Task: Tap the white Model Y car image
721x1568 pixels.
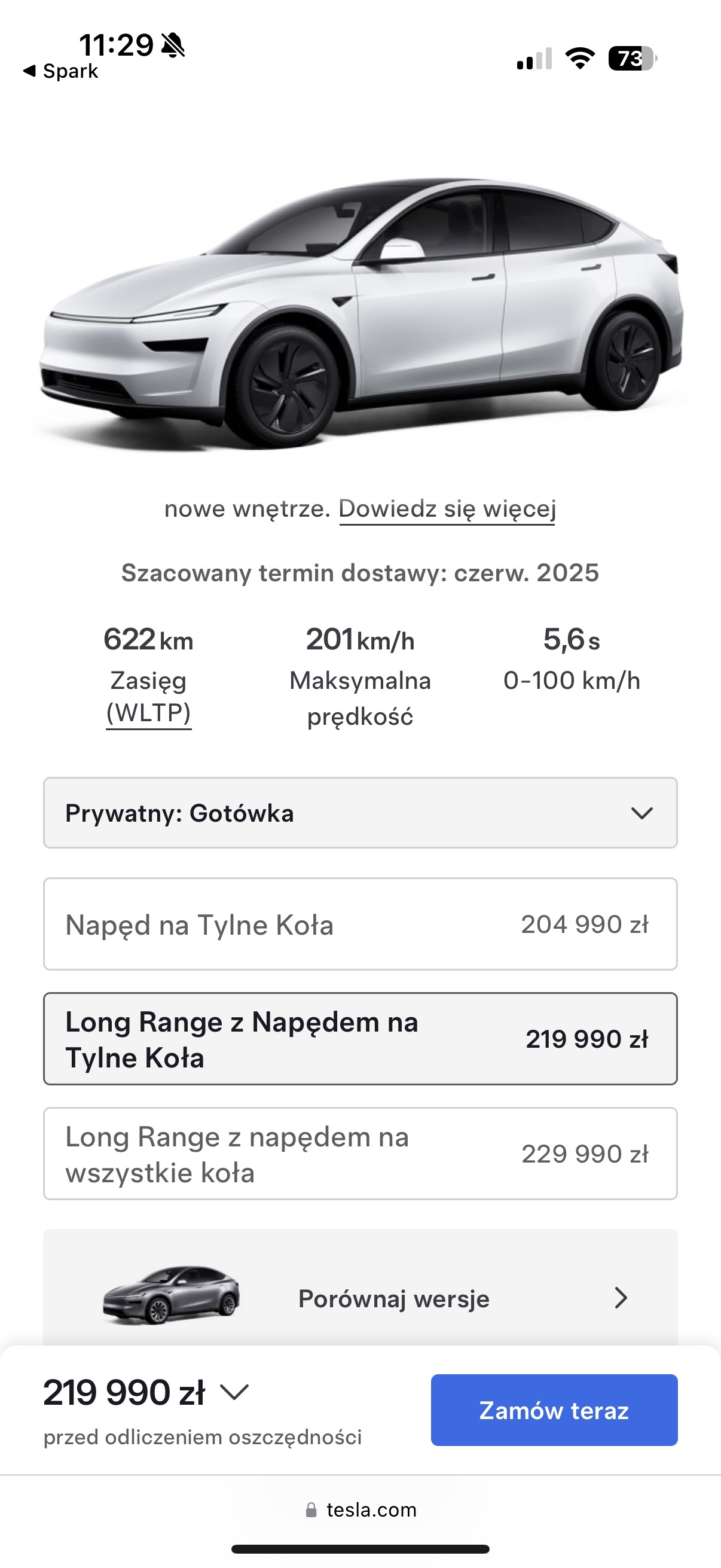Action: tap(360, 310)
